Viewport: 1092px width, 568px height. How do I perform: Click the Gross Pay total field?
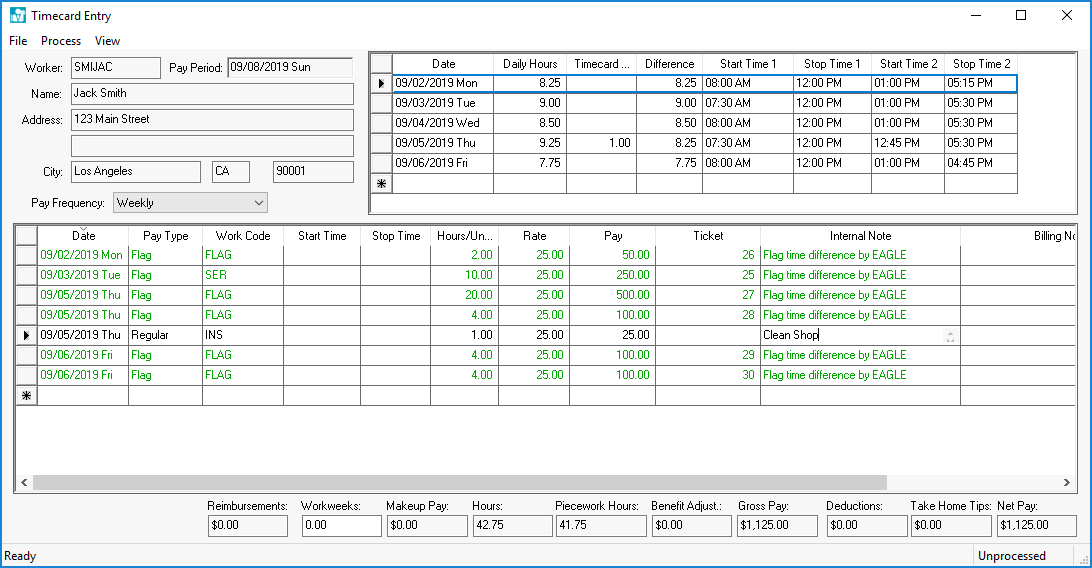click(x=777, y=525)
